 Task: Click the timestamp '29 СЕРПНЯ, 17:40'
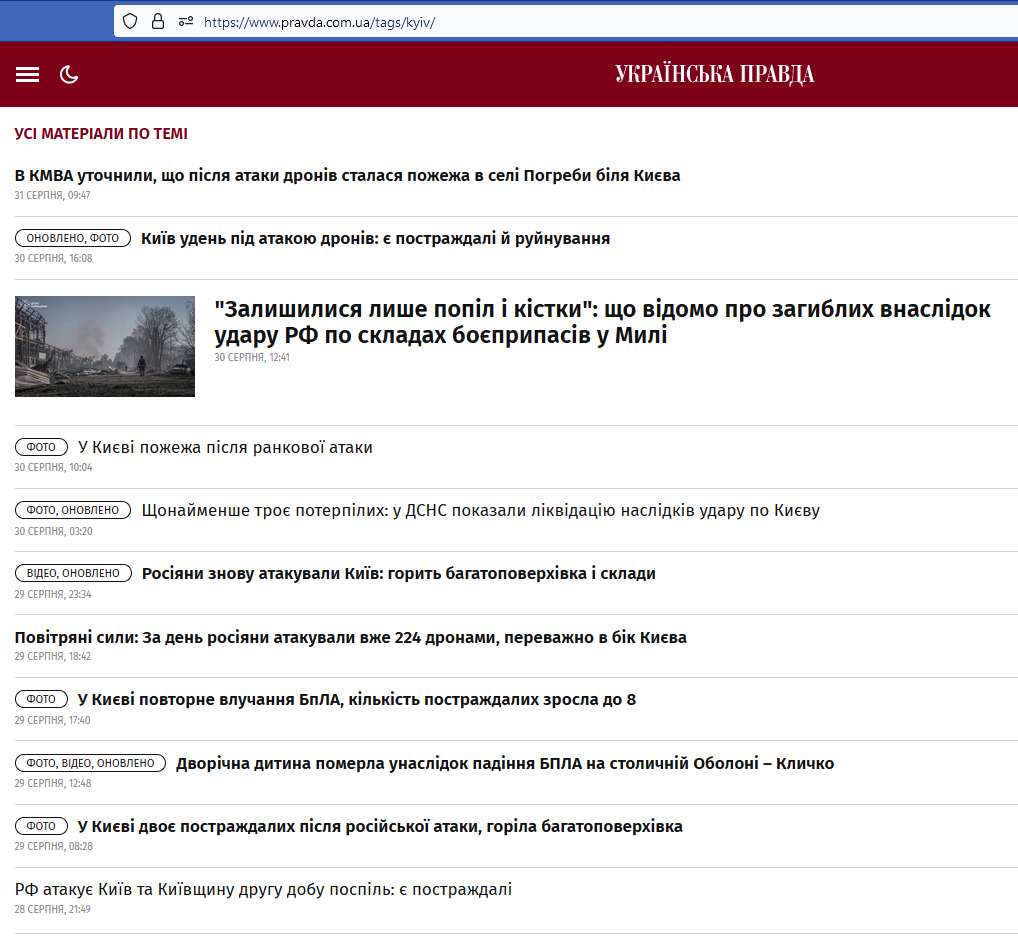coord(52,719)
